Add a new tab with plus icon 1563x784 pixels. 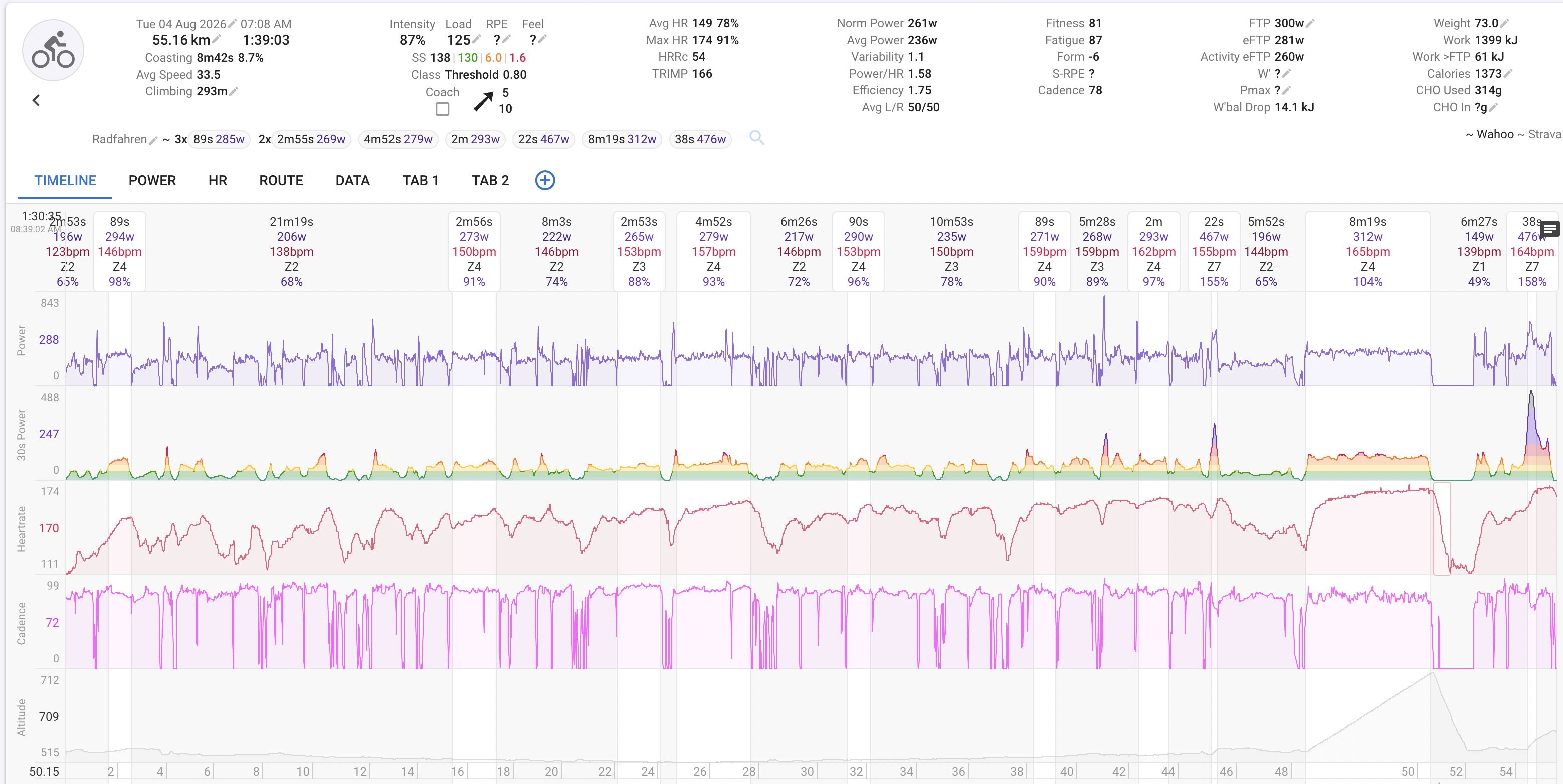coord(545,180)
